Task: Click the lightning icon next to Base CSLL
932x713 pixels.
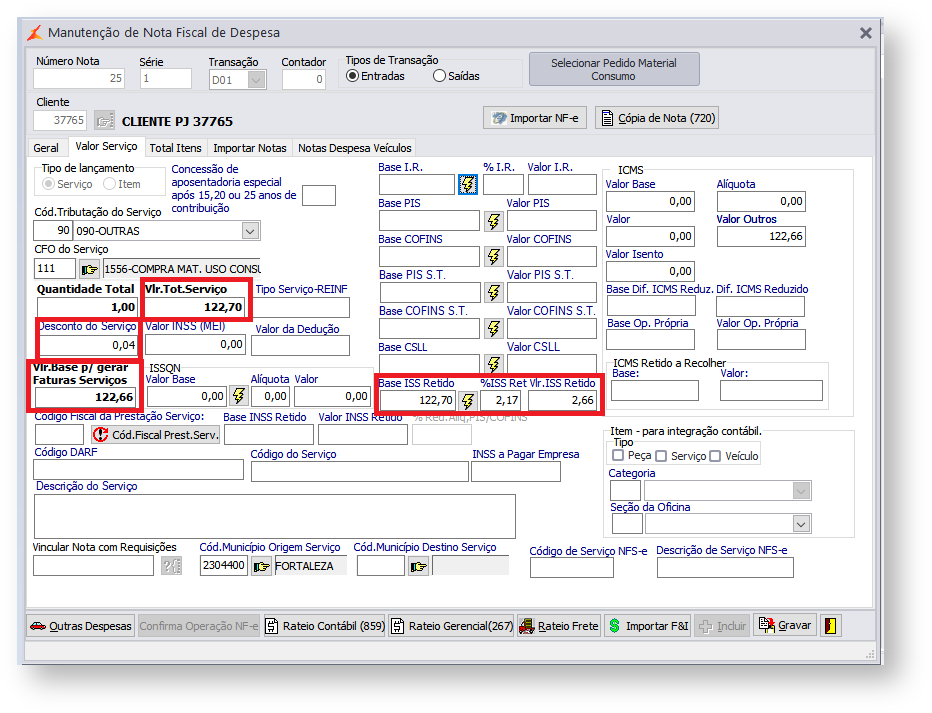Action: click(494, 363)
